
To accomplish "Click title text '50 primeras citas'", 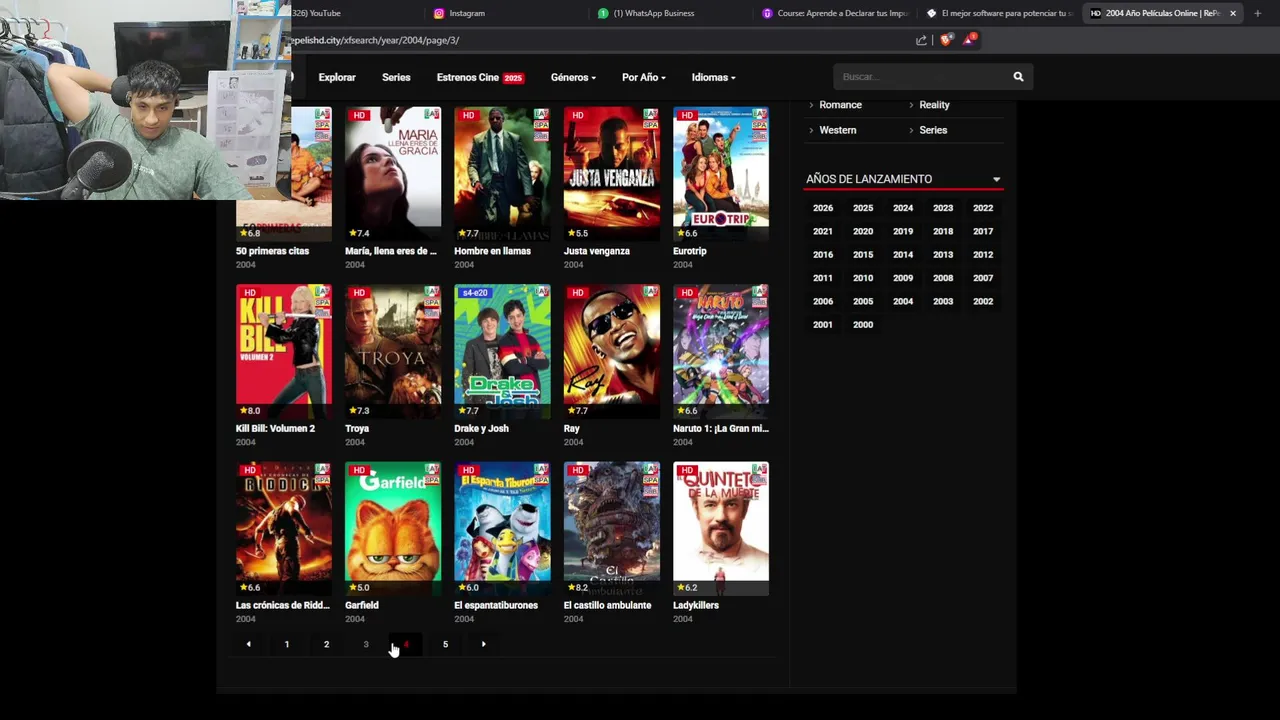I will [x=272, y=251].
